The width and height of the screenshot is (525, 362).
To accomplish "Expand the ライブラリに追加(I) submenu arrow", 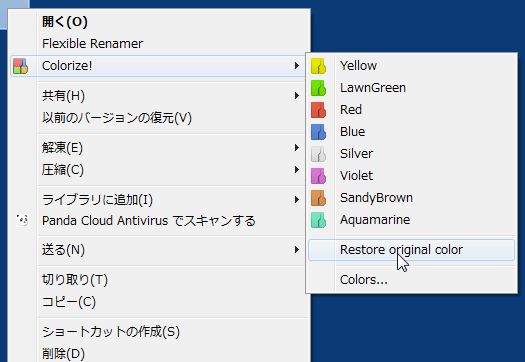I will pos(297,200).
